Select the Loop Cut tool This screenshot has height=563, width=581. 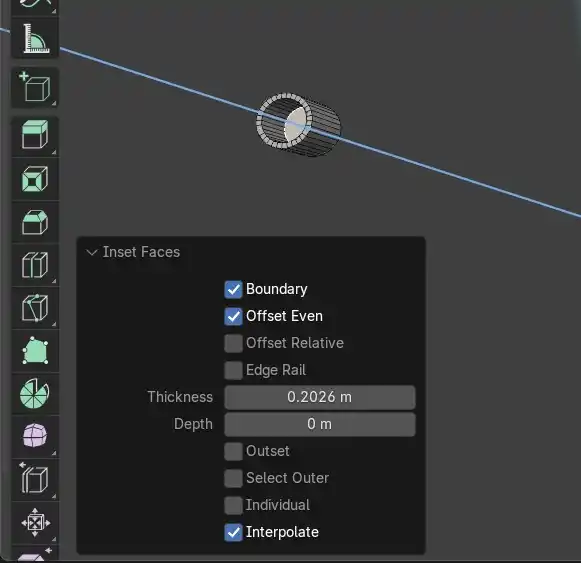tap(35, 265)
